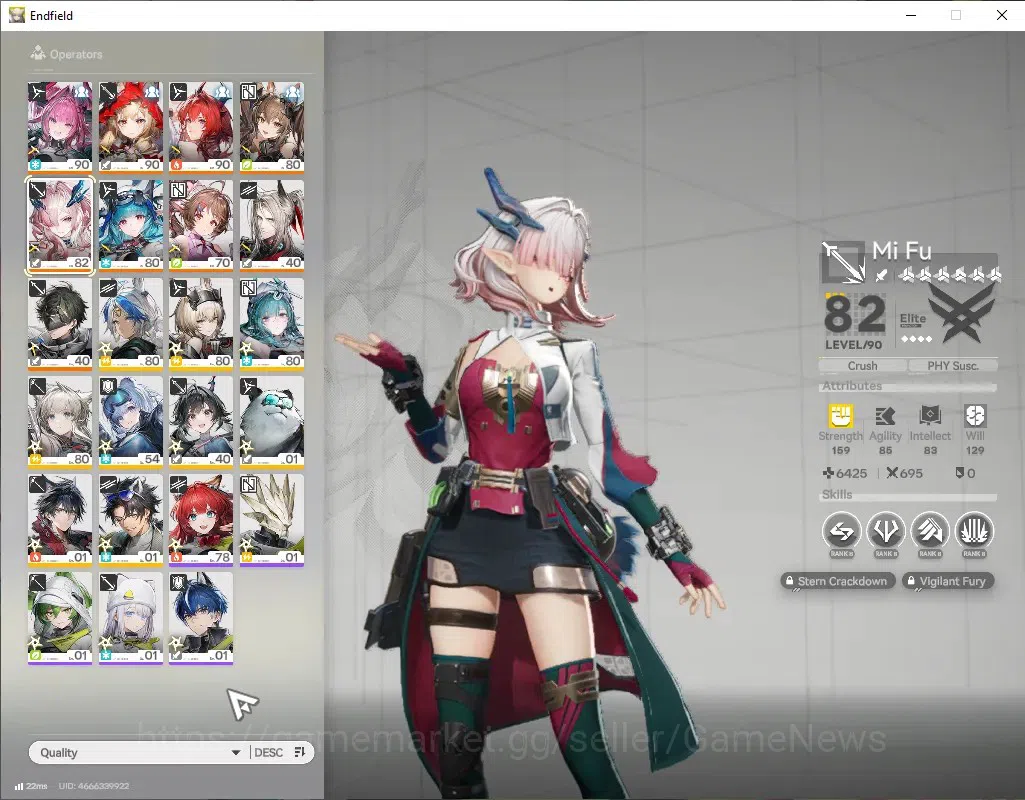1025x800 pixels.
Task: Click the sword weapon-type icon beside star rating
Action: point(882,275)
